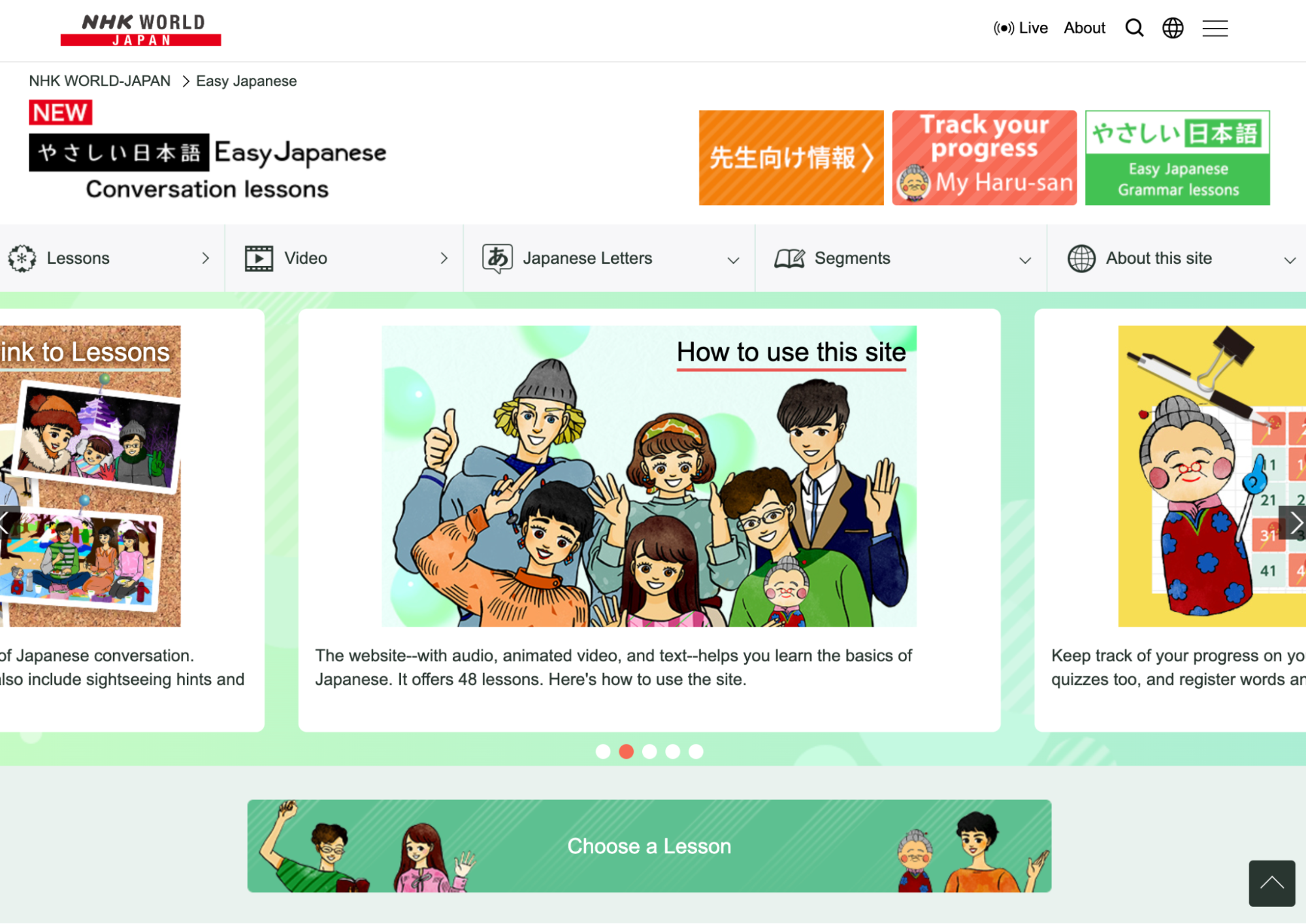Screen dimensions: 1306x924
Task: Click the Segments open-book icon
Action: [x=789, y=259]
